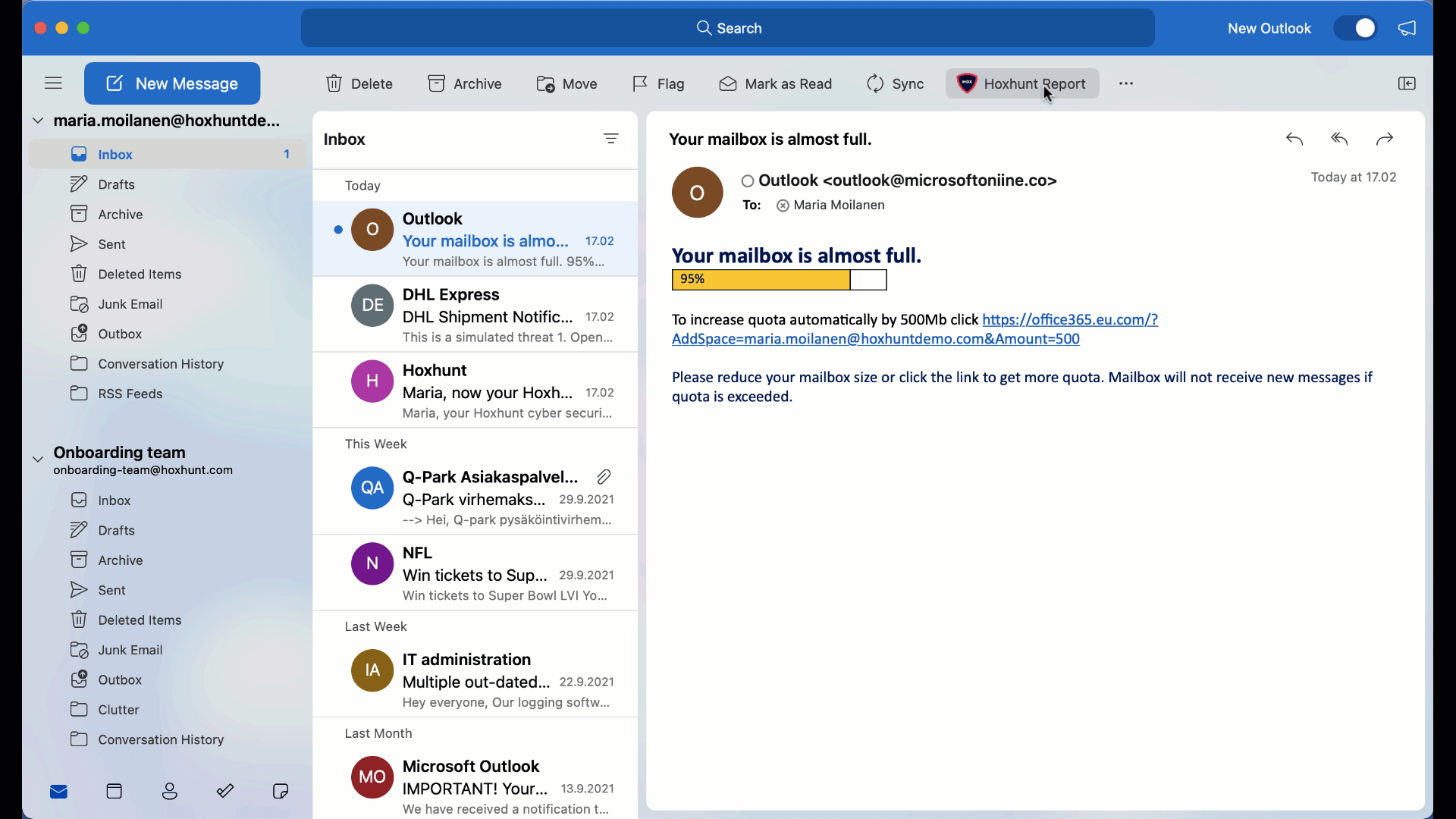
Task: Open the maria.moilanen Inbox folder
Action: (168, 154)
